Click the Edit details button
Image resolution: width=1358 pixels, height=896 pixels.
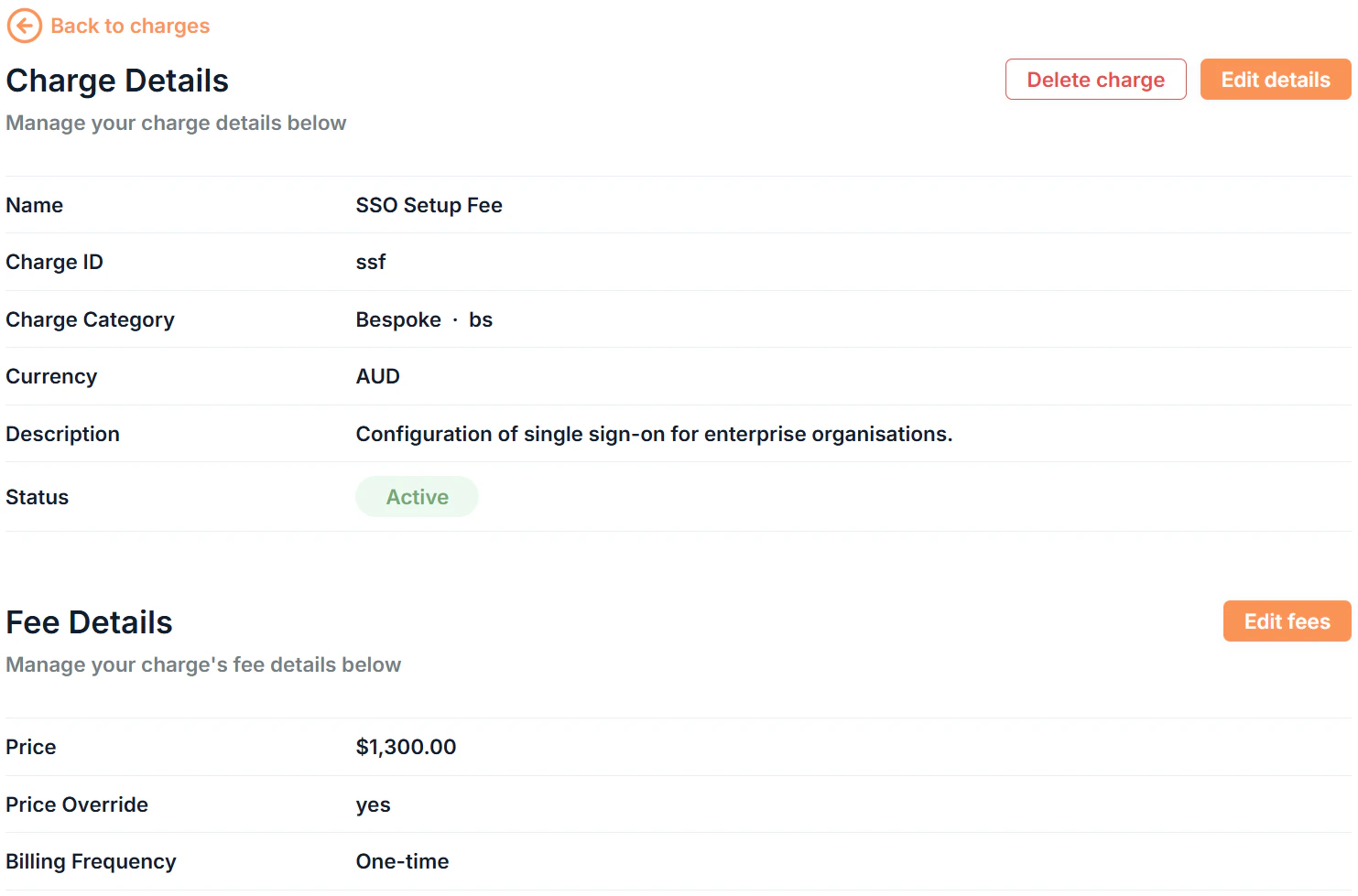coord(1276,80)
